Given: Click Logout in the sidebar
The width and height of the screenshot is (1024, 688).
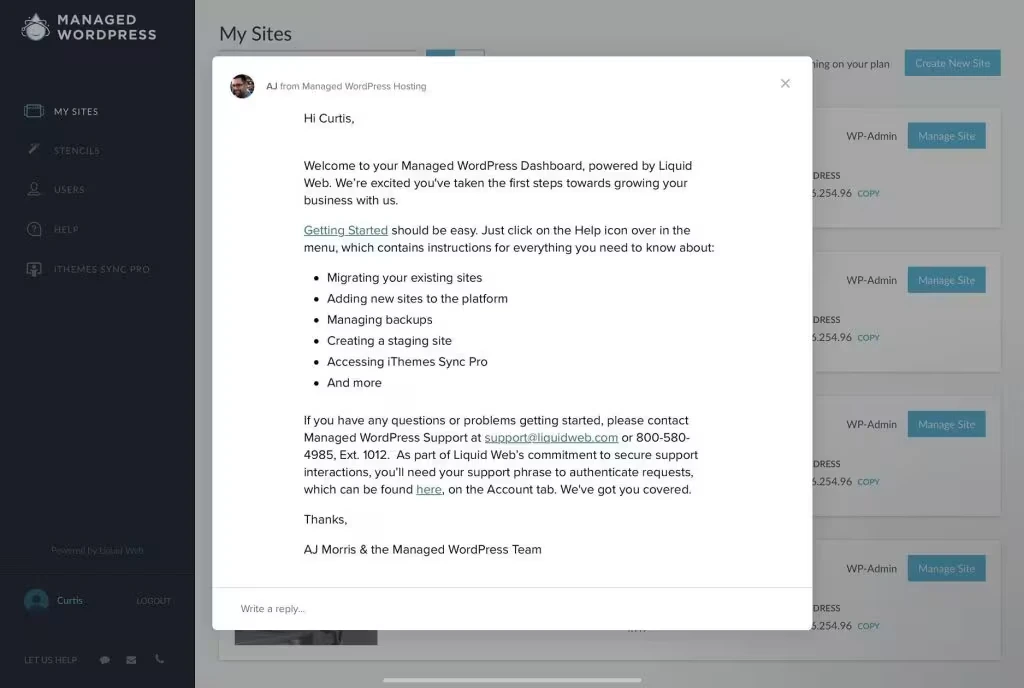Looking at the screenshot, I should (x=153, y=601).
